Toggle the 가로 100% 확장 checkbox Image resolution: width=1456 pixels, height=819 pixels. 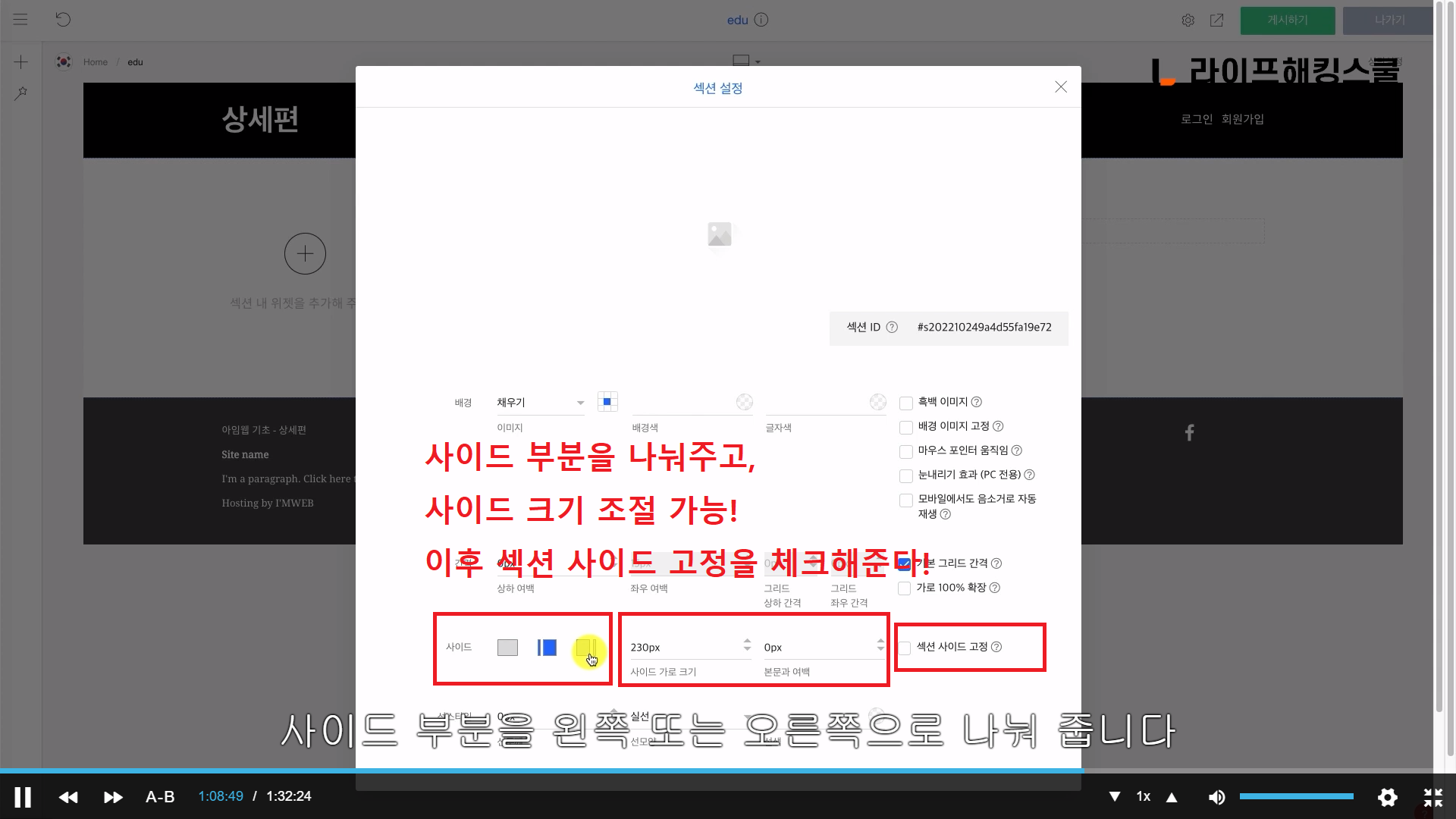tap(904, 588)
